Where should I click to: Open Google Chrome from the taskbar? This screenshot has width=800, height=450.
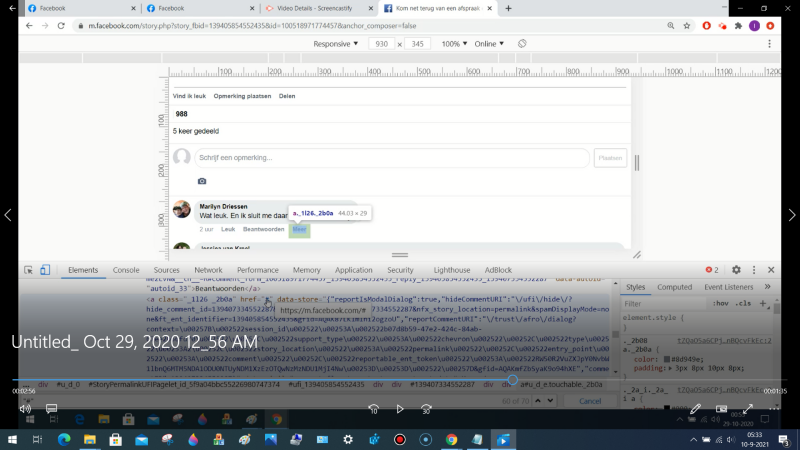point(452,439)
